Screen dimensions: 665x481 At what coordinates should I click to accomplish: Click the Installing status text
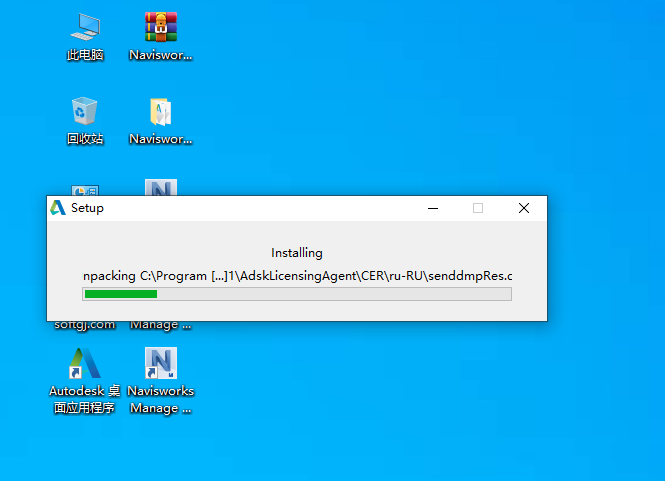pos(297,253)
